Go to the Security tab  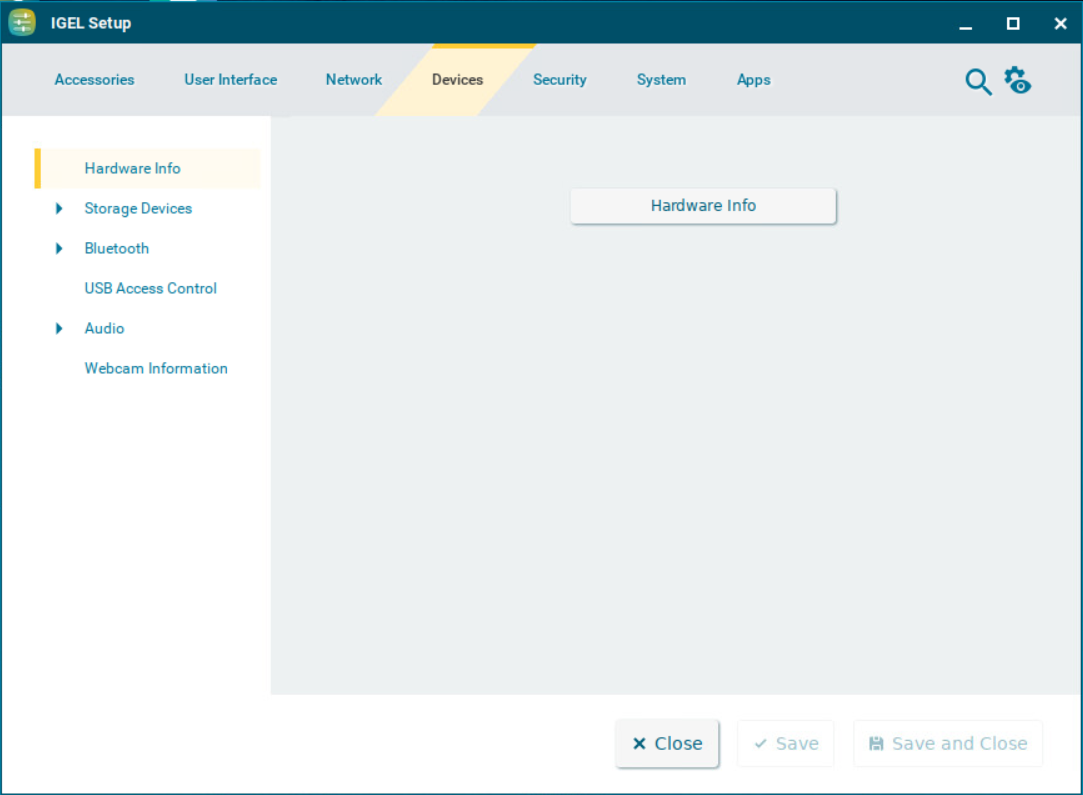tap(559, 80)
